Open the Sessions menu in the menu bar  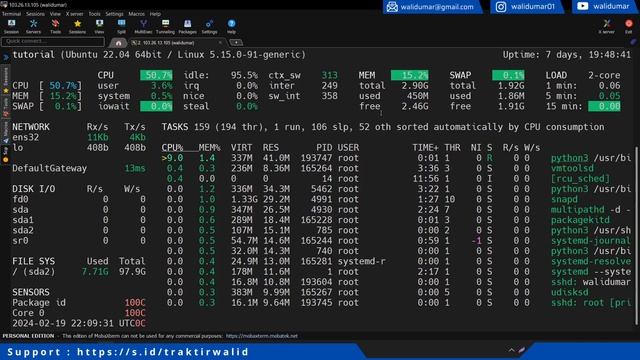[35, 14]
